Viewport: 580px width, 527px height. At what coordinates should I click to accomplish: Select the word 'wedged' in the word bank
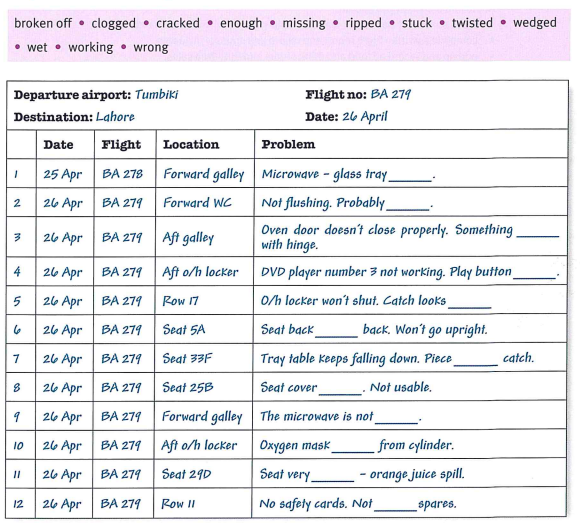click(535, 23)
